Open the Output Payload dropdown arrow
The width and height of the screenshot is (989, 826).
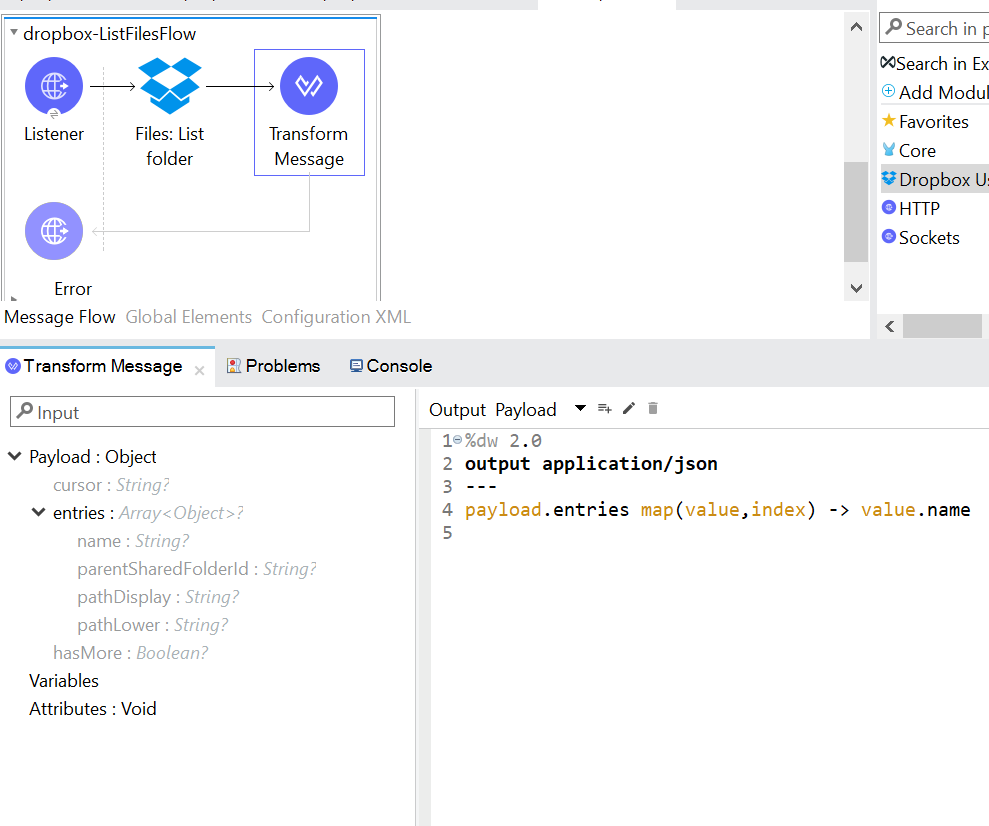click(x=580, y=409)
